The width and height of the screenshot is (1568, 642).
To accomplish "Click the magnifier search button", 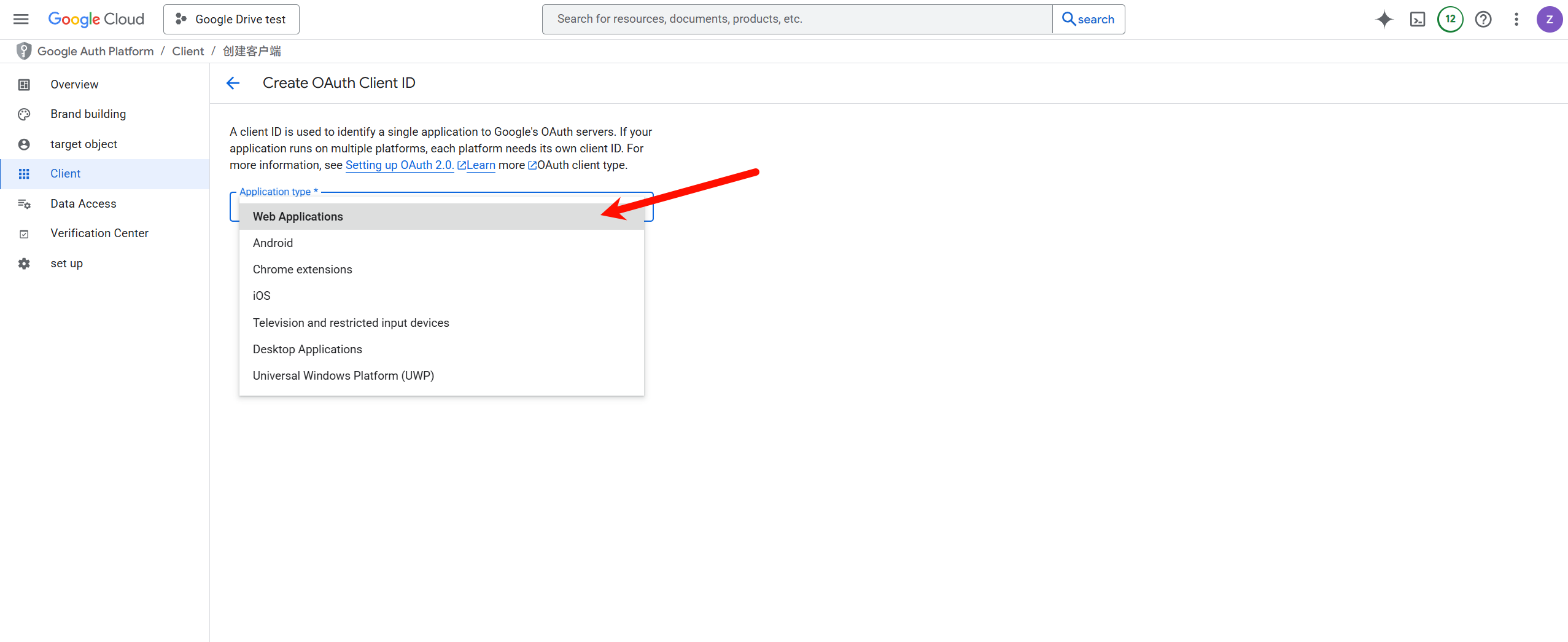I will pos(1089,19).
